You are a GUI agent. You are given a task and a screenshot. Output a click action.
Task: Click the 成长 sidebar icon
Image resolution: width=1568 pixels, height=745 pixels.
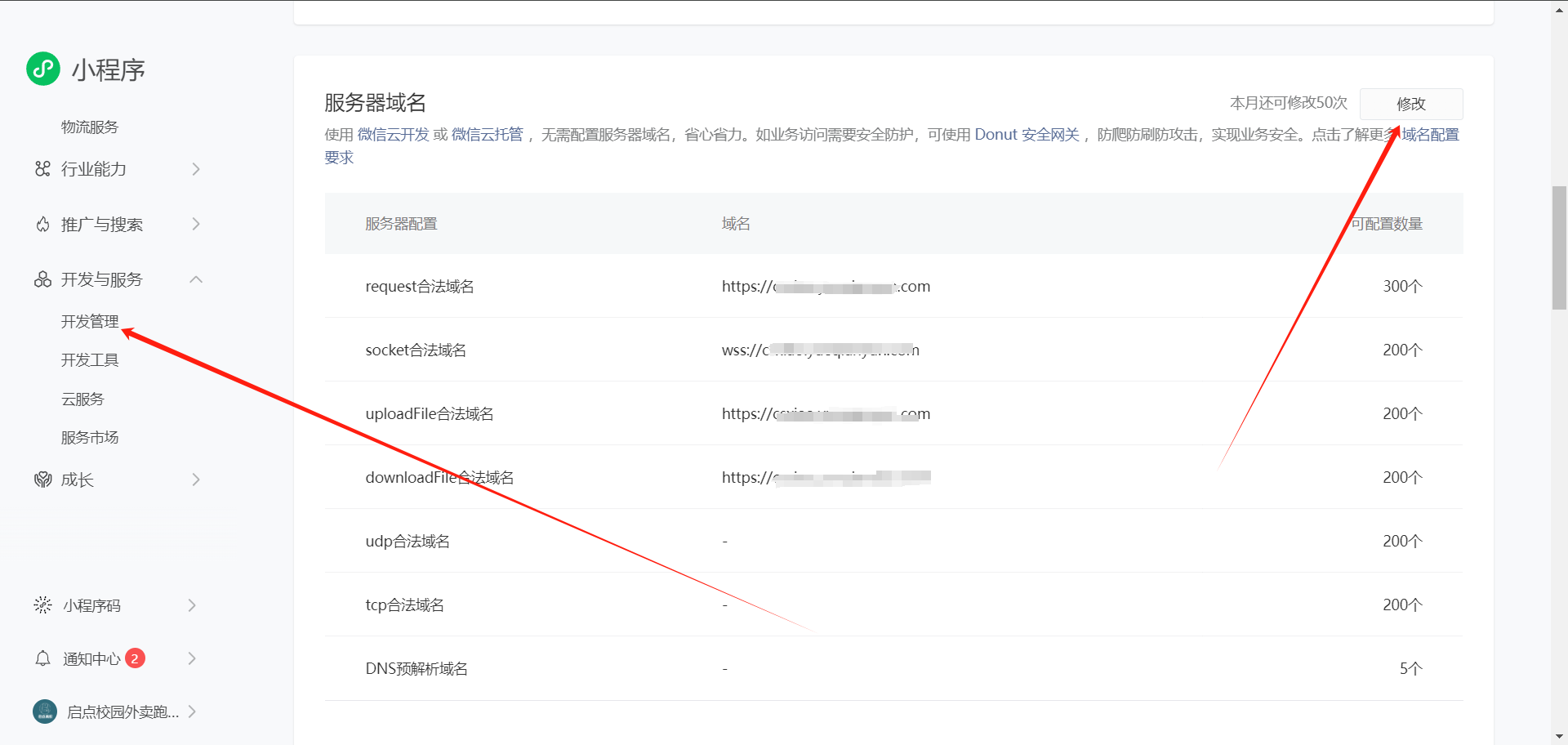(42, 480)
